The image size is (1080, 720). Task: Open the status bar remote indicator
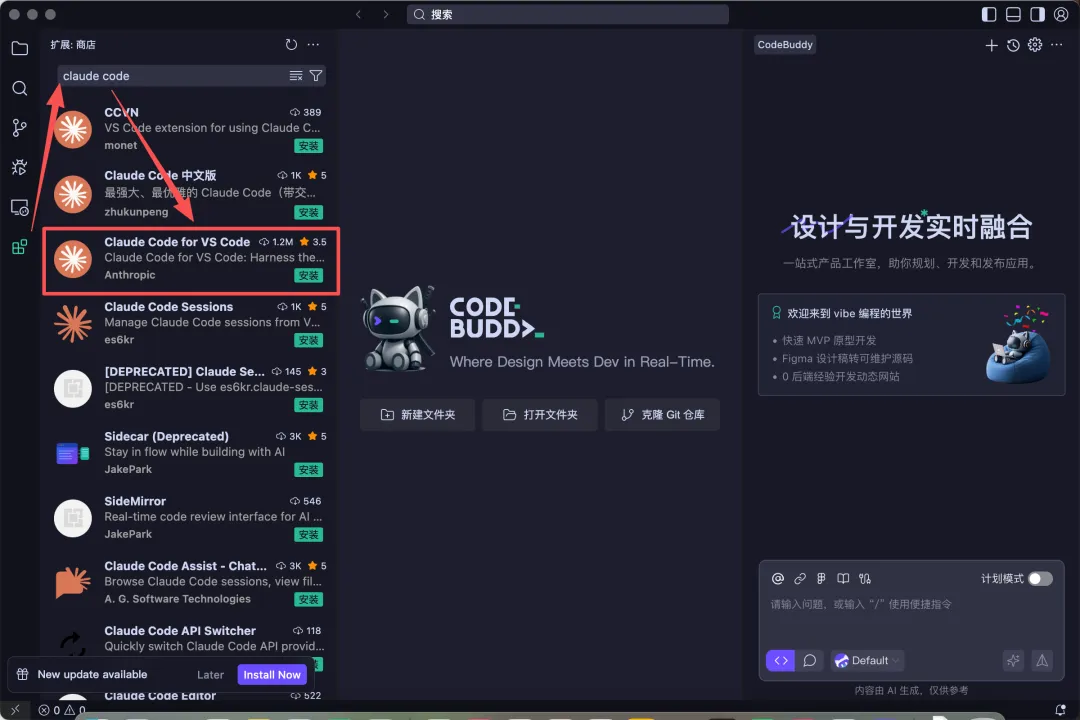tap(15, 710)
